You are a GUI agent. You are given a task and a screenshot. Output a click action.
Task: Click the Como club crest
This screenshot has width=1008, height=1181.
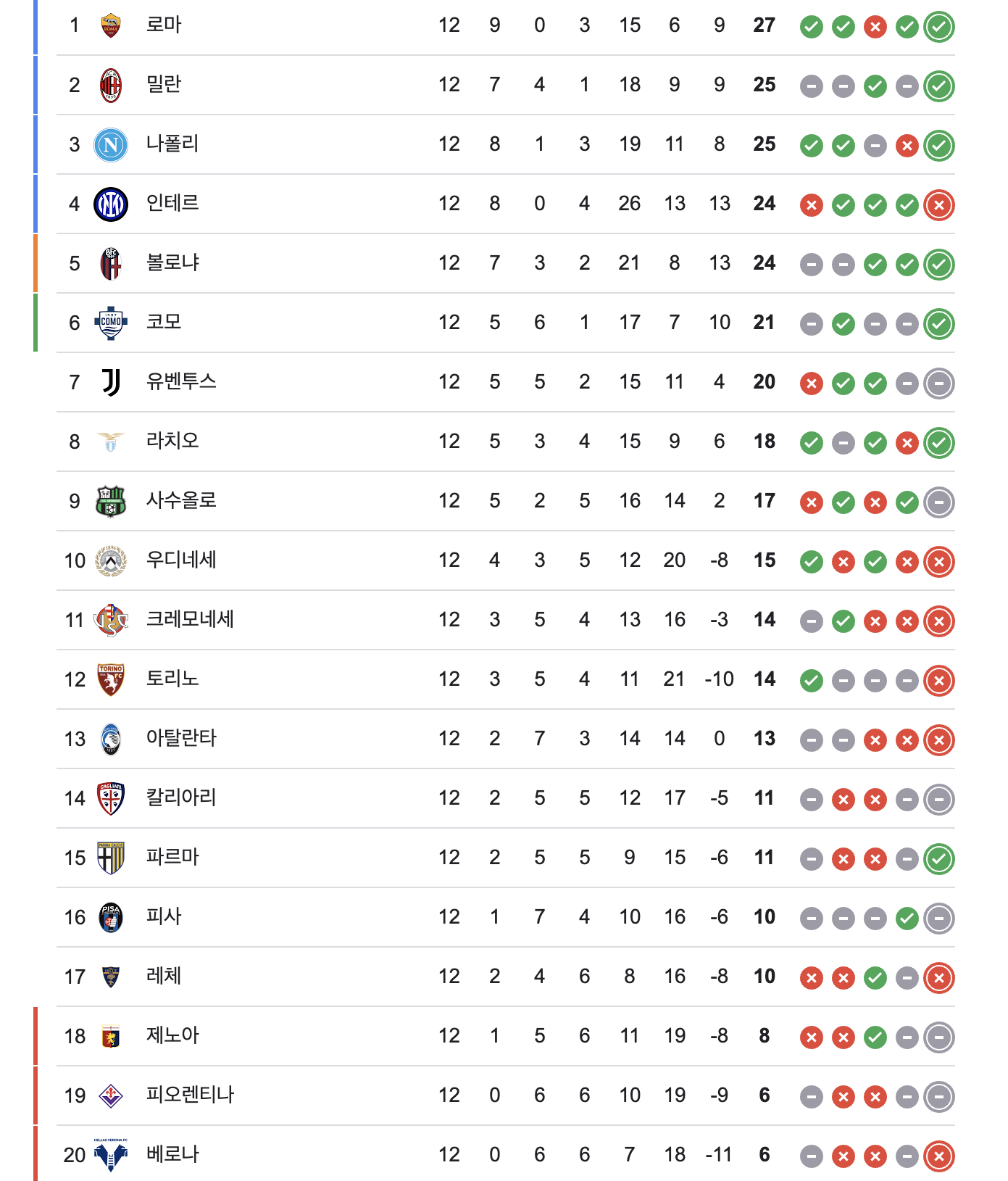[x=111, y=323]
